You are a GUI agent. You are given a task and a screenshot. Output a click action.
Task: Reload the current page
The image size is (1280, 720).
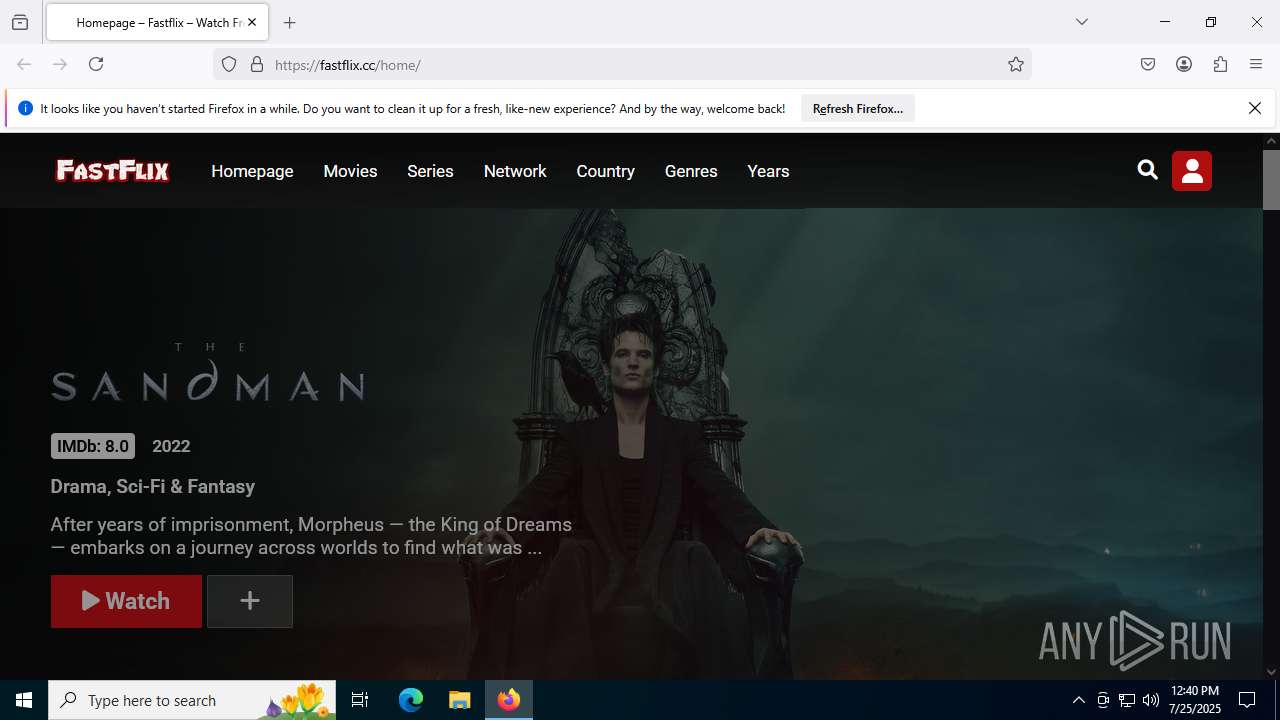96,64
